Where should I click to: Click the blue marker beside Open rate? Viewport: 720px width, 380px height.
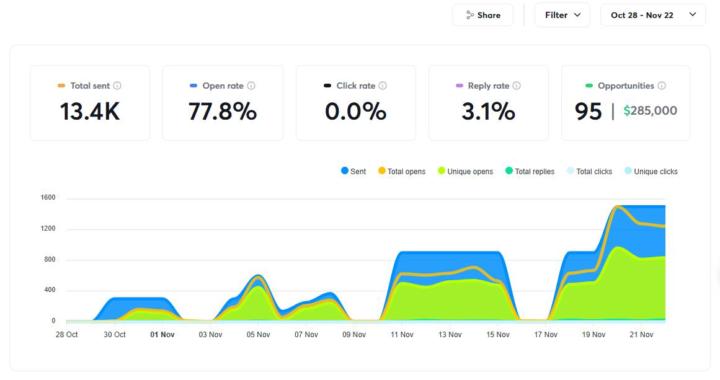(x=193, y=85)
